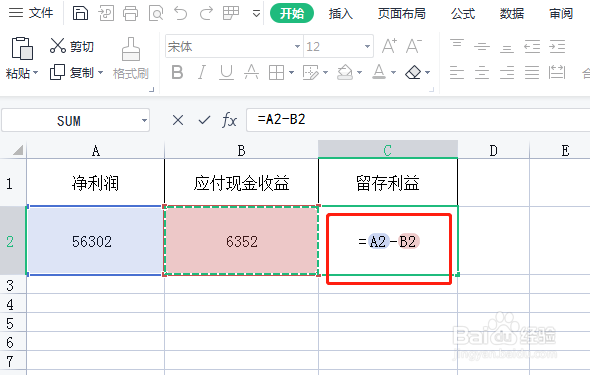This screenshot has width=590, height=375.
Task: Click the export-to-PDF icon
Action: click(x=106, y=14)
